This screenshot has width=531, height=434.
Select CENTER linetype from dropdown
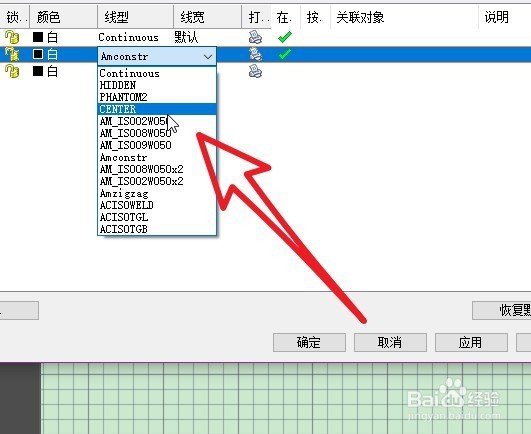coord(157,109)
